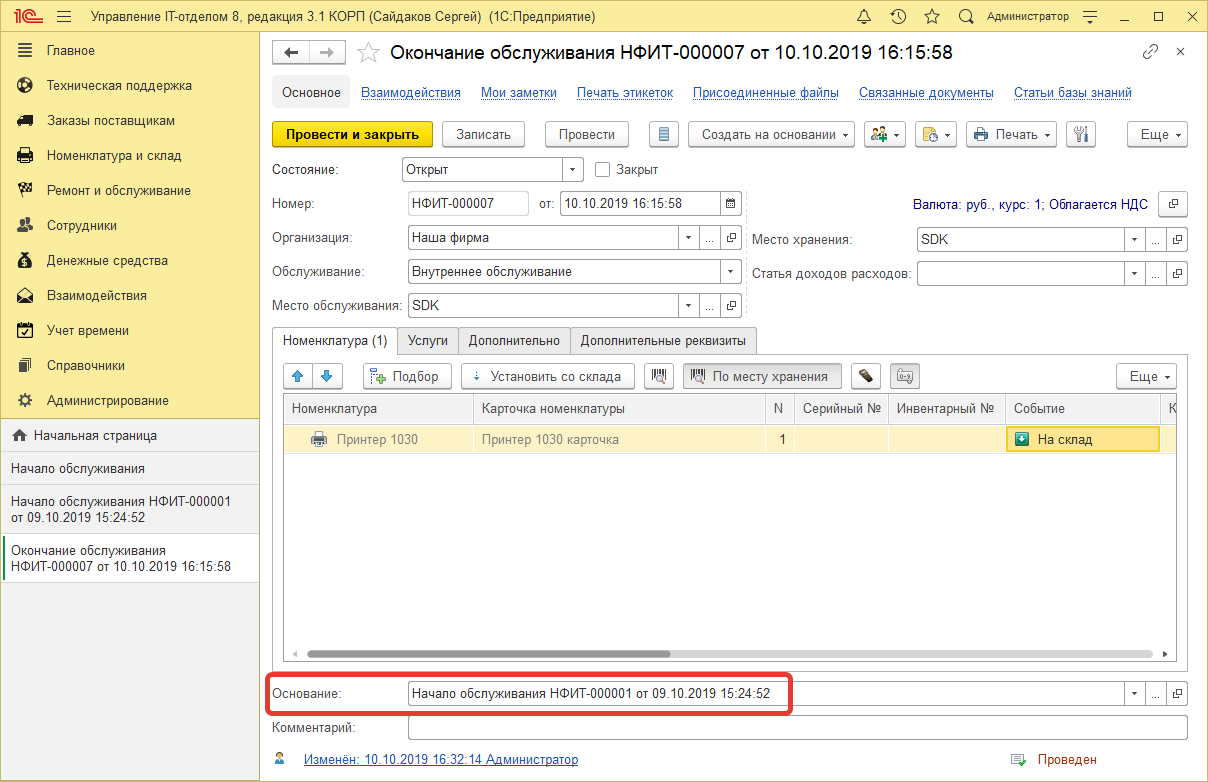Screen dimensions: 1208x782
Task: Click the settings wrench icon after Печать
Action: point(1081,134)
